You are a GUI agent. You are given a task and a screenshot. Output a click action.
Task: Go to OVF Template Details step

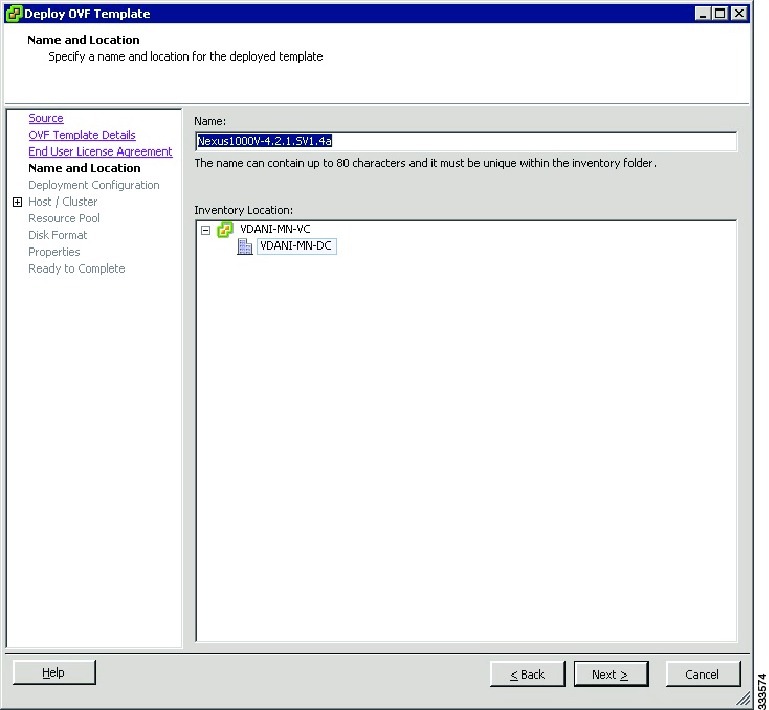[82, 135]
